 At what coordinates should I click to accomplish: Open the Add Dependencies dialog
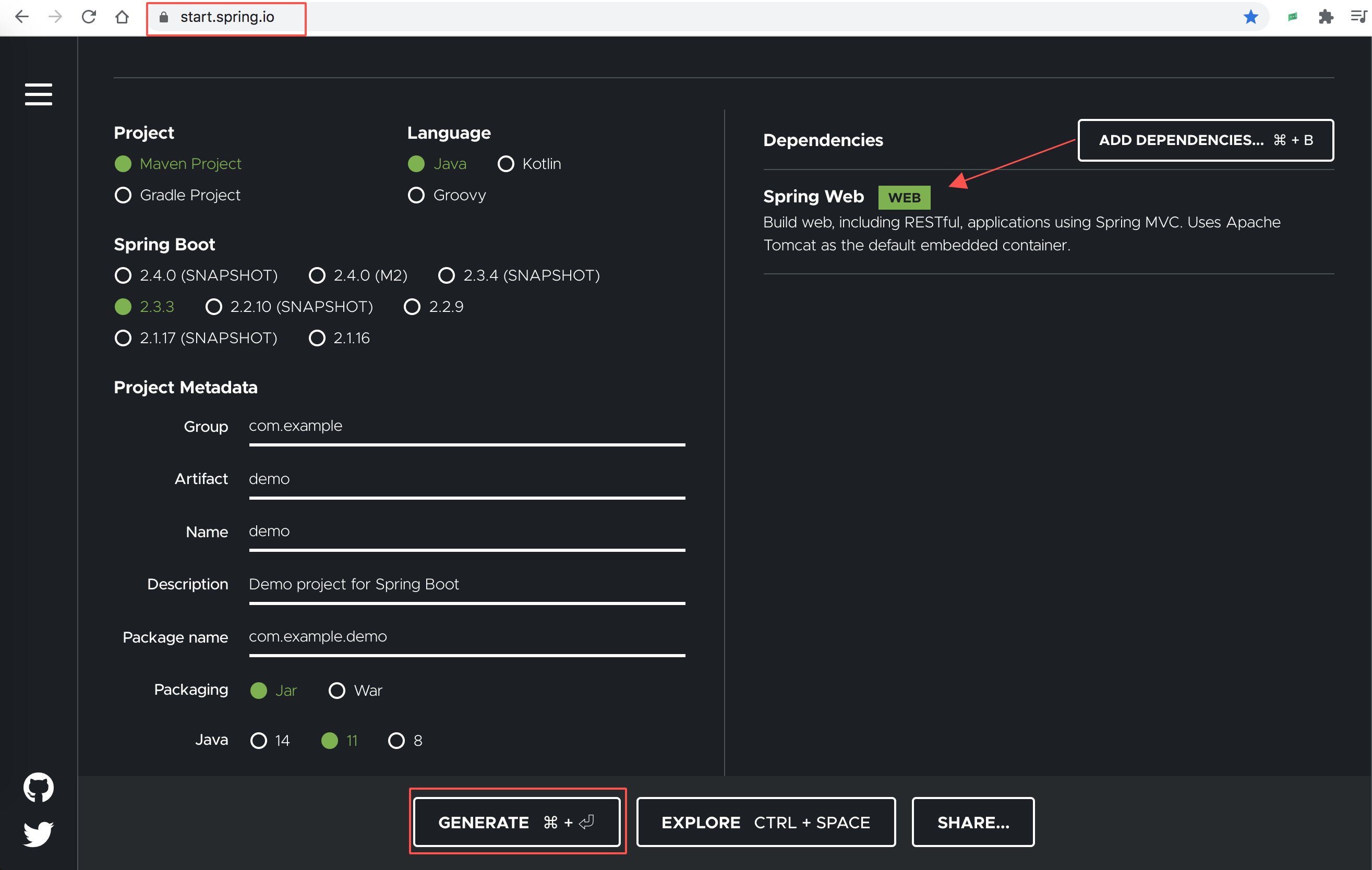[x=1205, y=140]
